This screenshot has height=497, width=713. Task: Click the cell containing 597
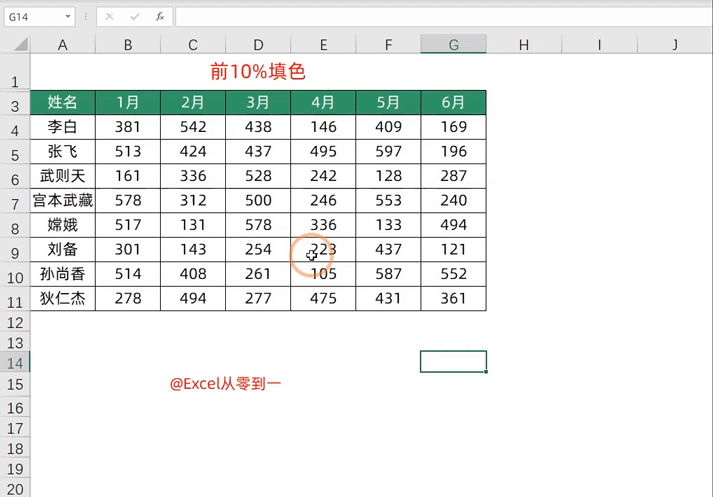coord(388,151)
